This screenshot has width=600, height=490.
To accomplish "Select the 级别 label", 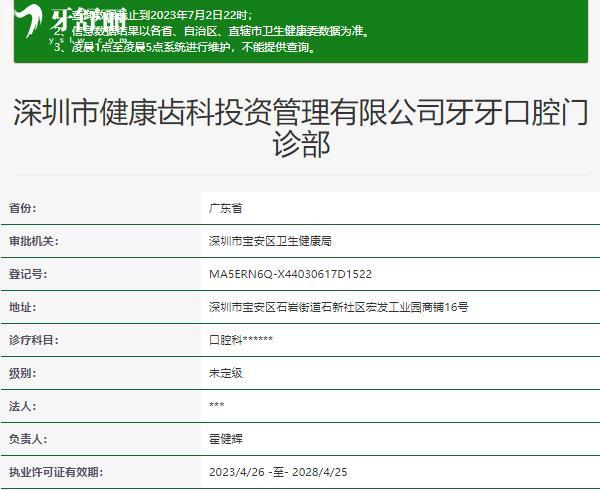I will 23,373.
